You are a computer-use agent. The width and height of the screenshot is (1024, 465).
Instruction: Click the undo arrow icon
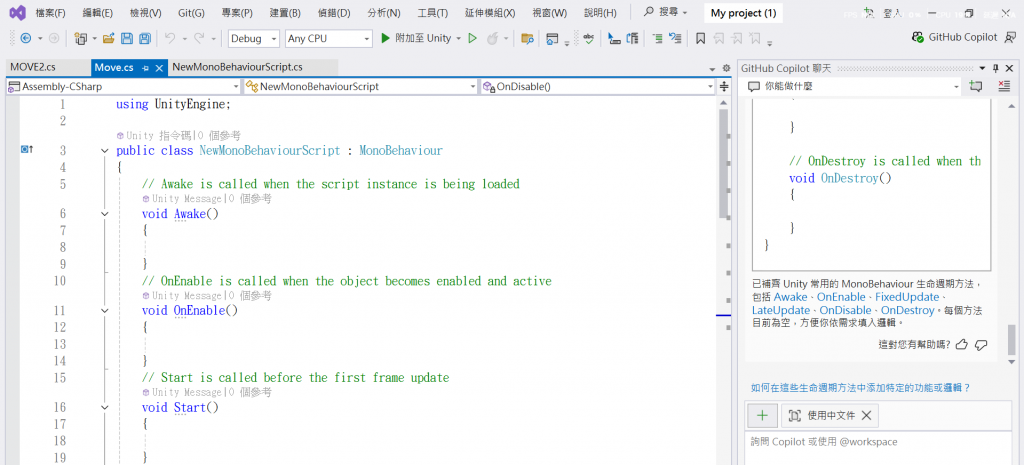pyautogui.click(x=170, y=39)
